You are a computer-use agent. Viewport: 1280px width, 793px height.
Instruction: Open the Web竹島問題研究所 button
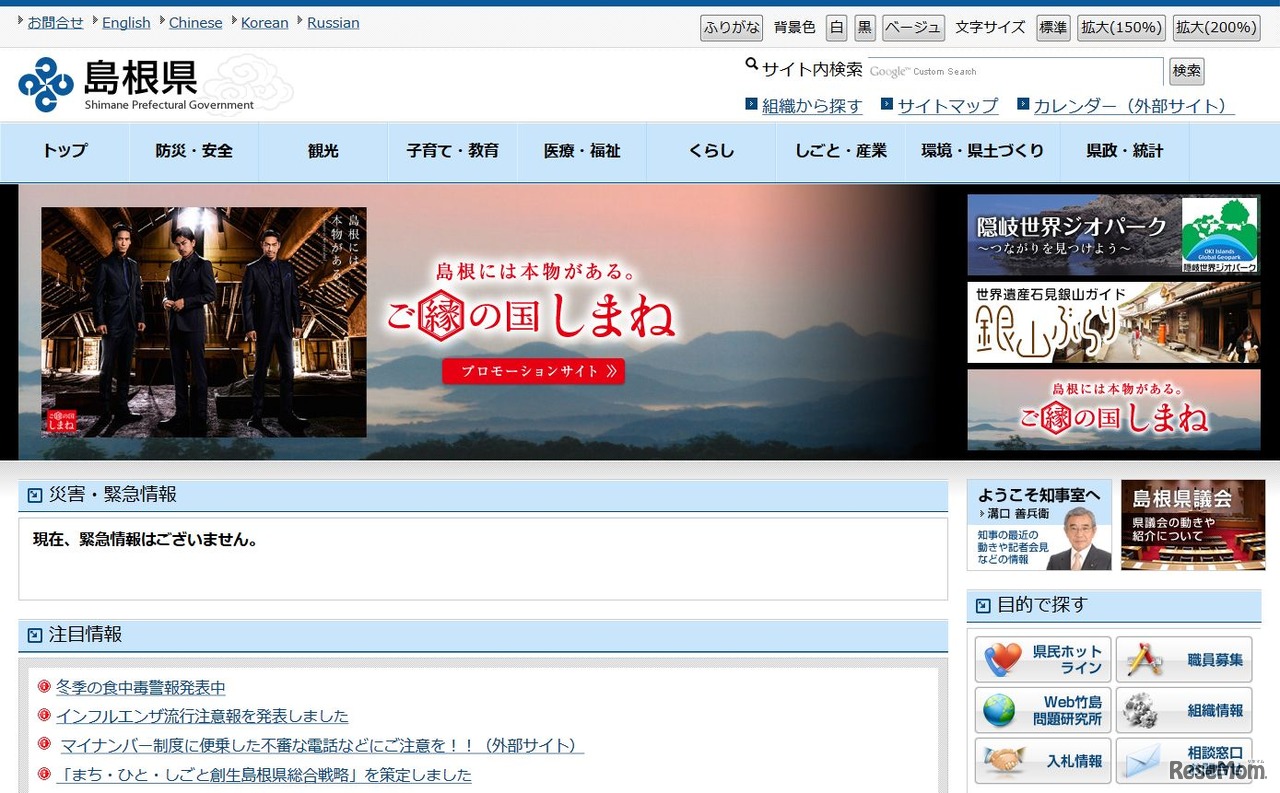(1043, 710)
